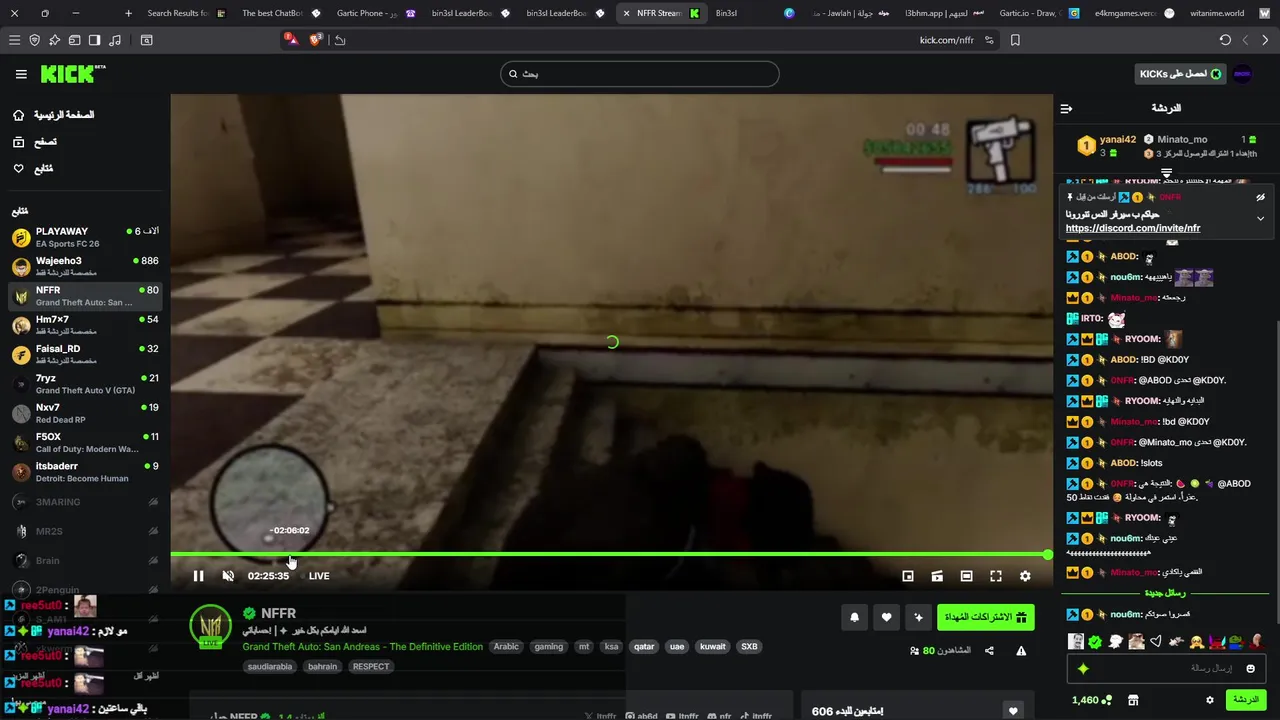Open Hm7×7 channel in sidebar
Image resolution: width=1280 pixels, height=720 pixels.
(85, 325)
